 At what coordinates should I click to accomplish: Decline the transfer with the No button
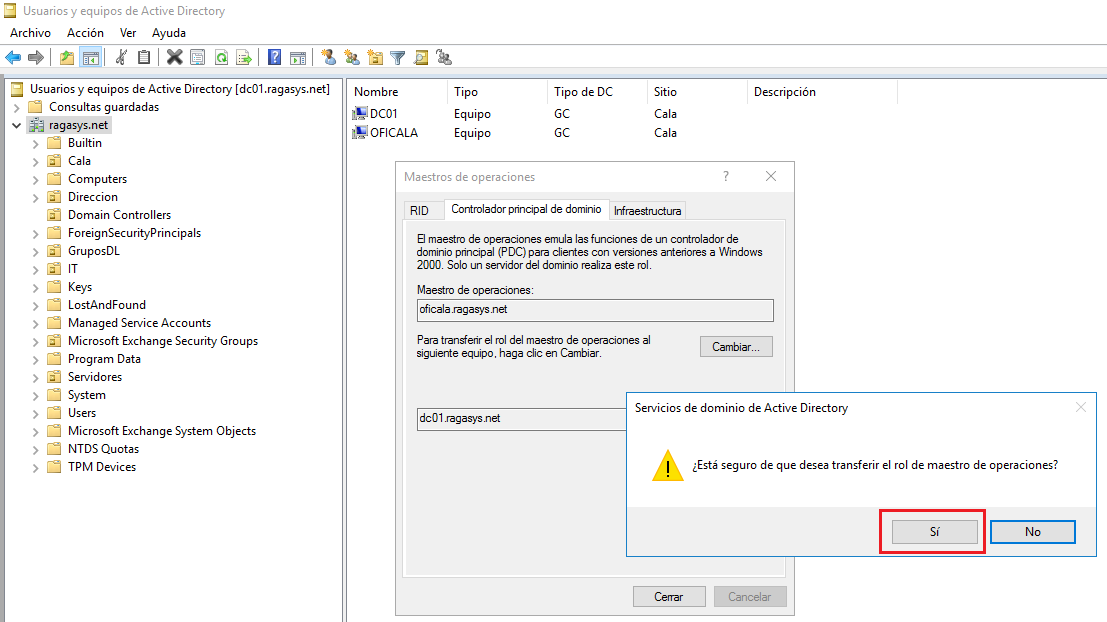pyautogui.click(x=1033, y=532)
